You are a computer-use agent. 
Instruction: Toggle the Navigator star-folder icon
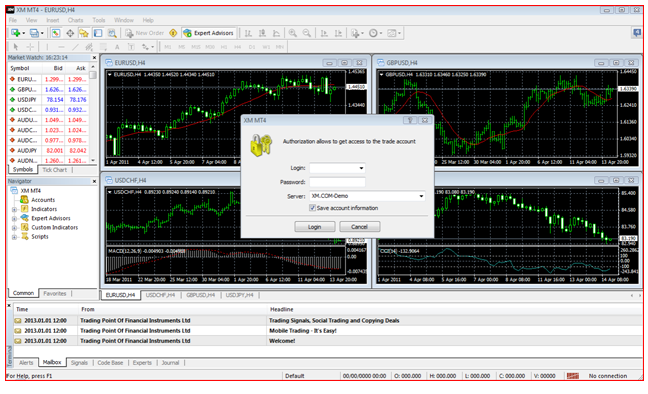[84, 33]
